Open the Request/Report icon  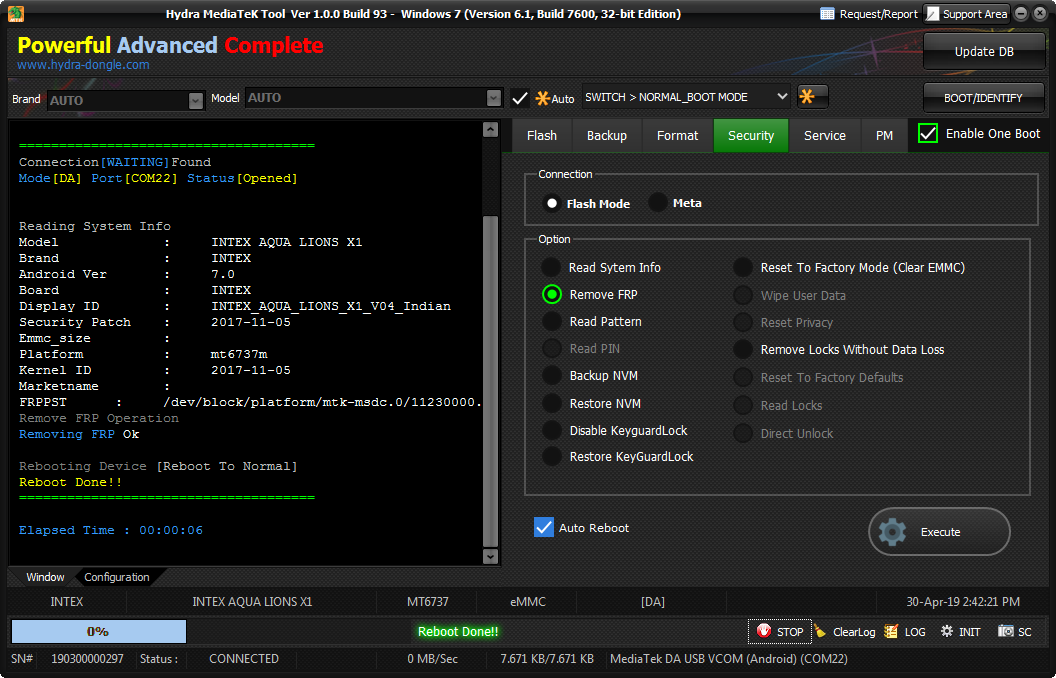tap(828, 14)
